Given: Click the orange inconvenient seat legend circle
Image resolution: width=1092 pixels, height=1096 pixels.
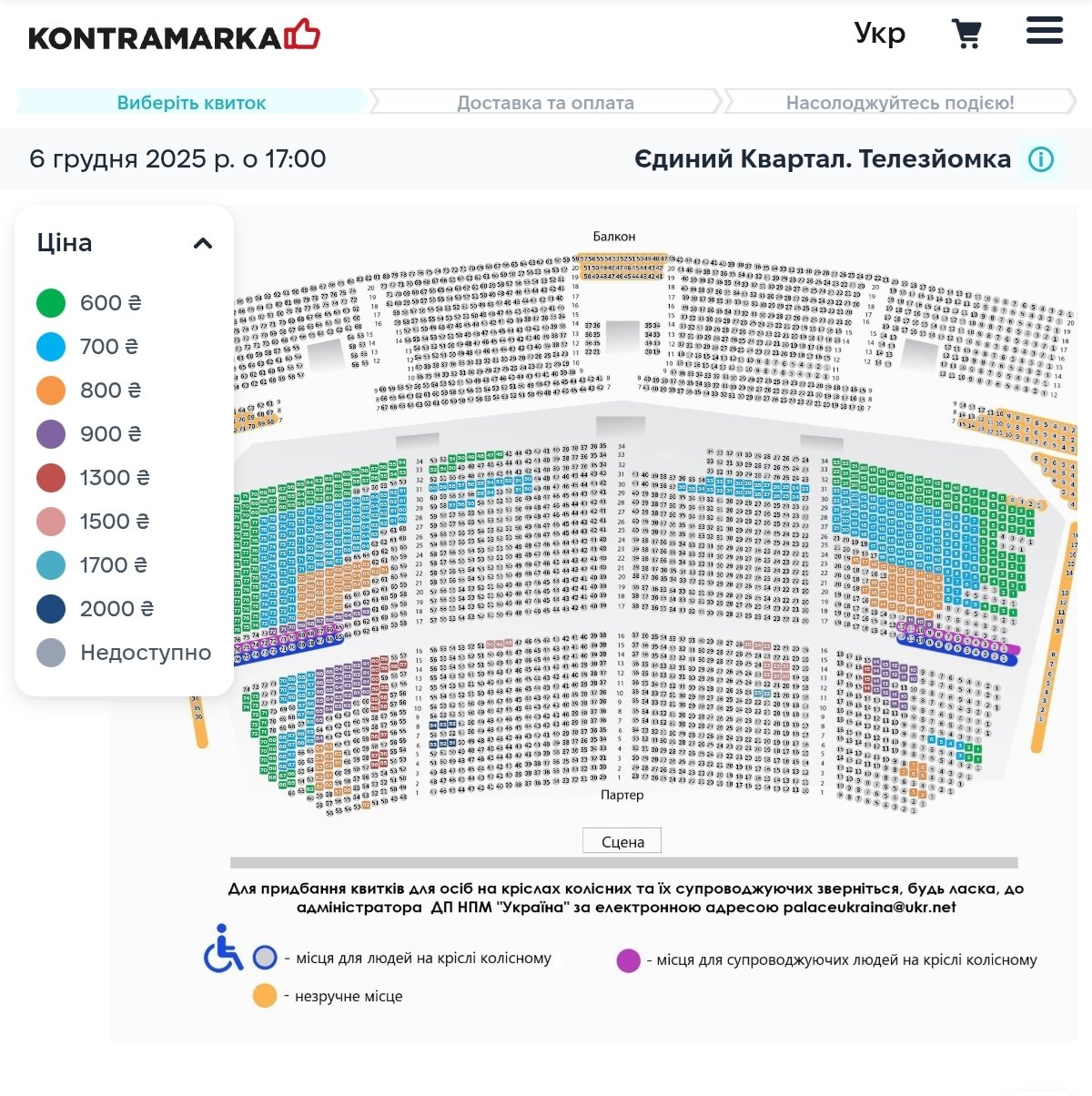Looking at the screenshot, I should [x=264, y=996].
